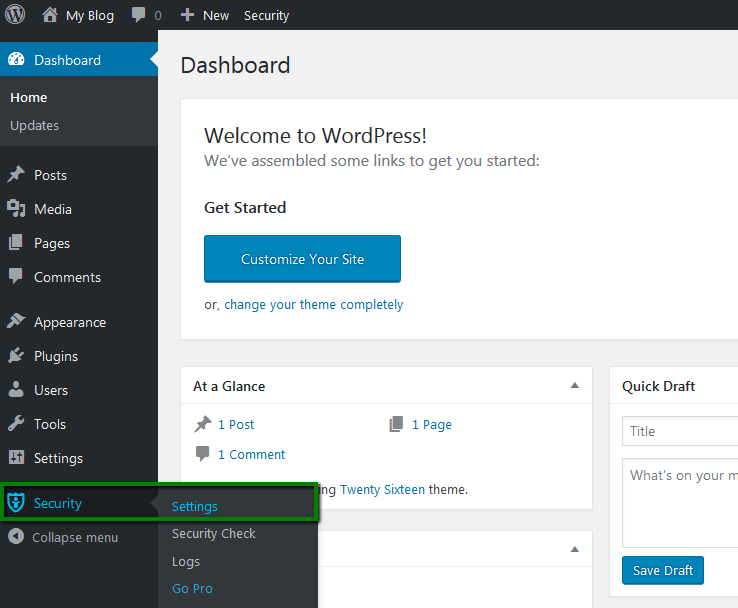Click the Quick Draft Title field
The height and width of the screenshot is (608, 738).
click(680, 431)
